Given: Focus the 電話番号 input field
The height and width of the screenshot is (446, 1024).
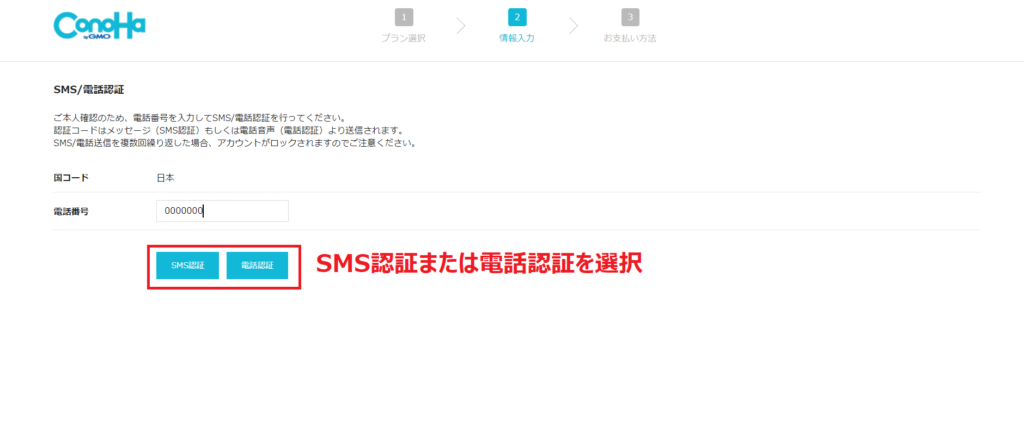Looking at the screenshot, I should [x=222, y=211].
